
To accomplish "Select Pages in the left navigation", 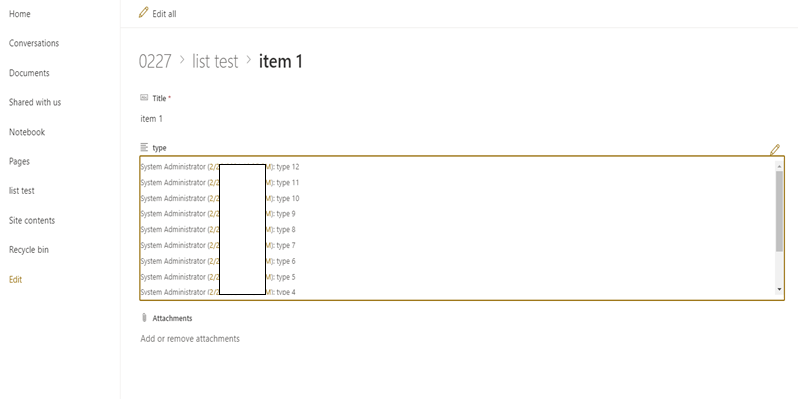I will pyautogui.click(x=19, y=161).
